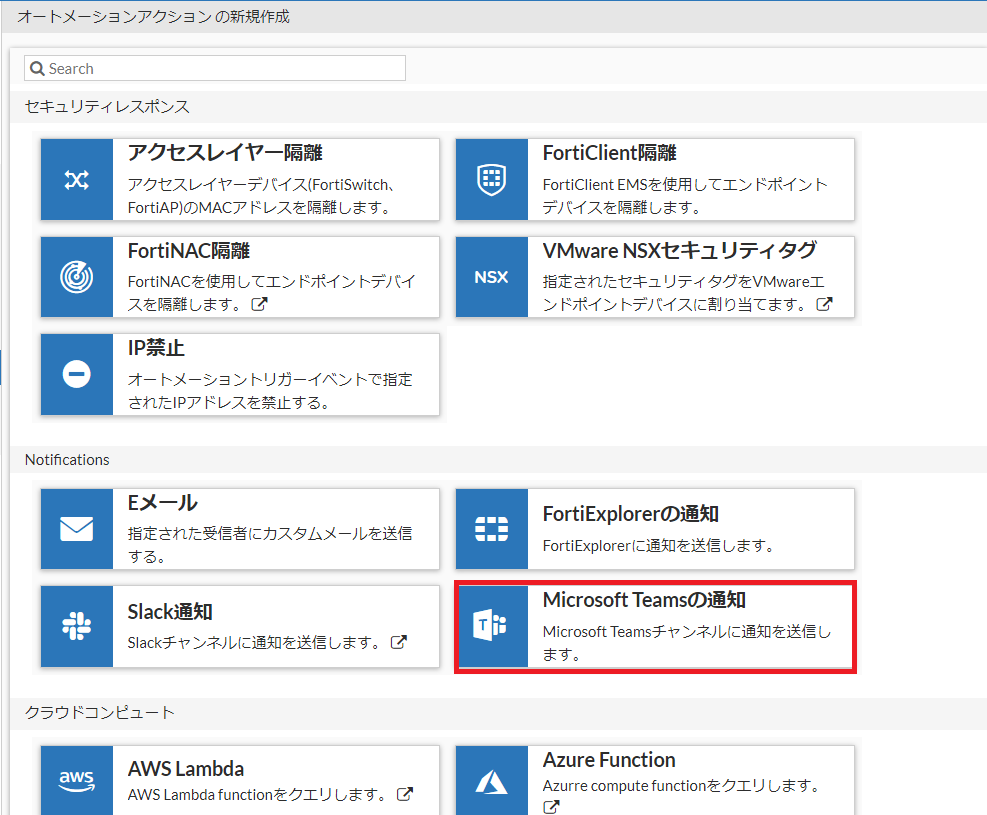This screenshot has height=815, width=987.
Task: Click the クラウドコンピュート section header
Action: [99, 712]
